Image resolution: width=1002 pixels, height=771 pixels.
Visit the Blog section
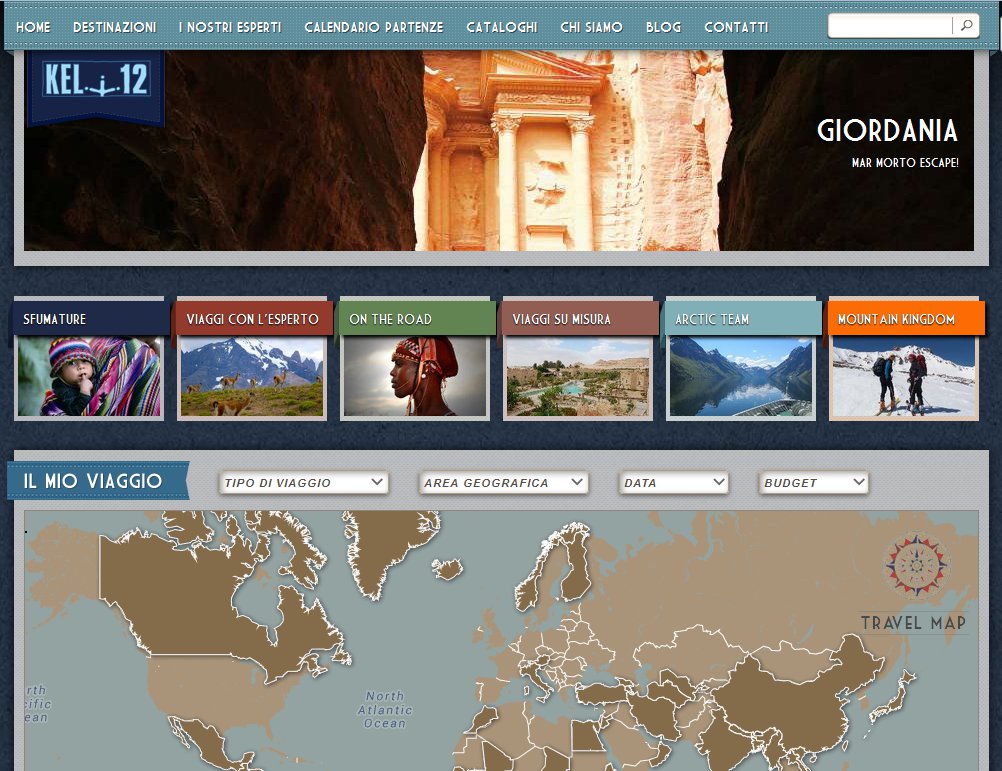(663, 27)
